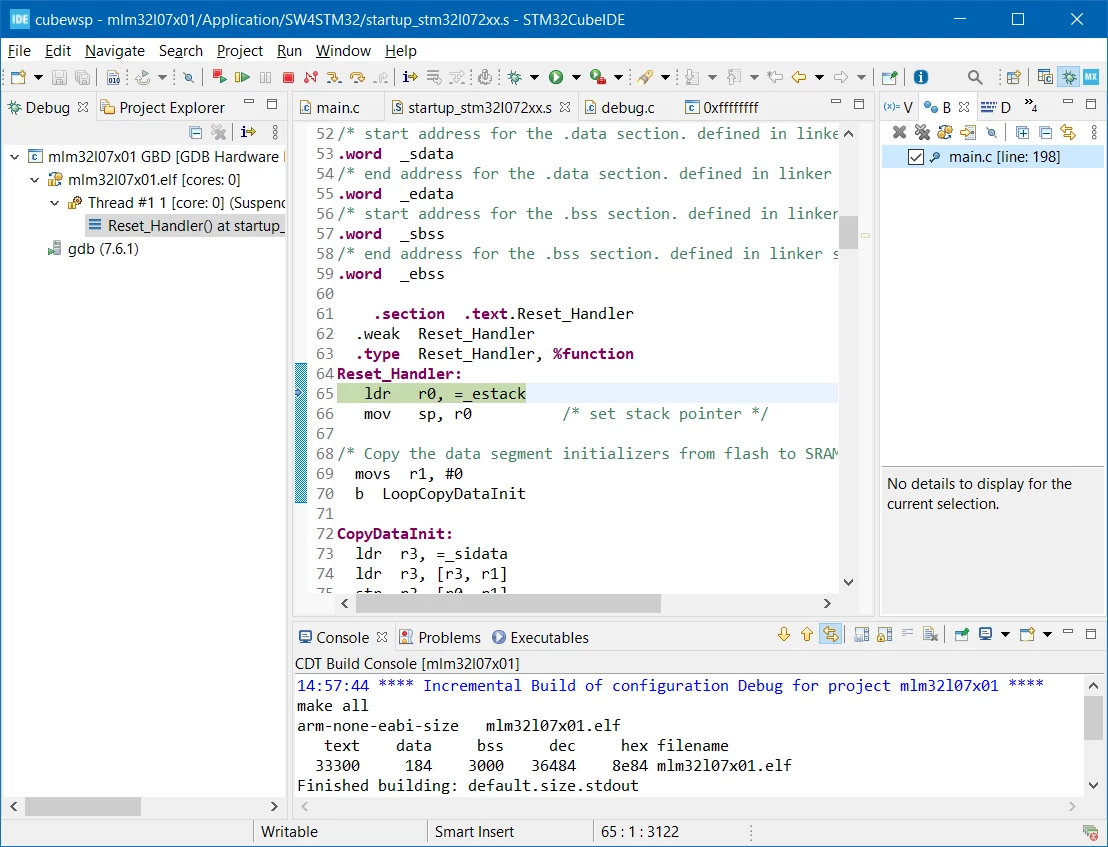
Task: Click the Open Perspective icon
Action: (x=1014, y=77)
